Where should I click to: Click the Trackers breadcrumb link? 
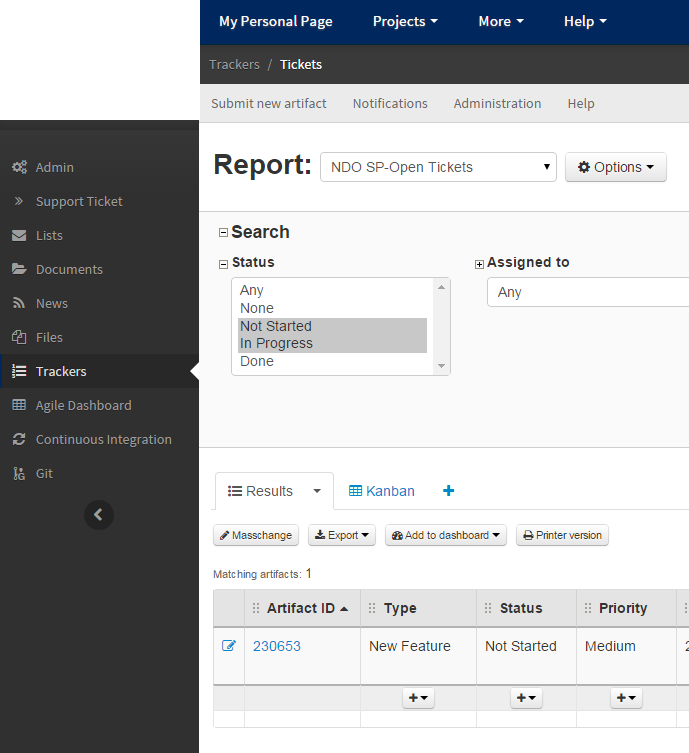point(234,64)
